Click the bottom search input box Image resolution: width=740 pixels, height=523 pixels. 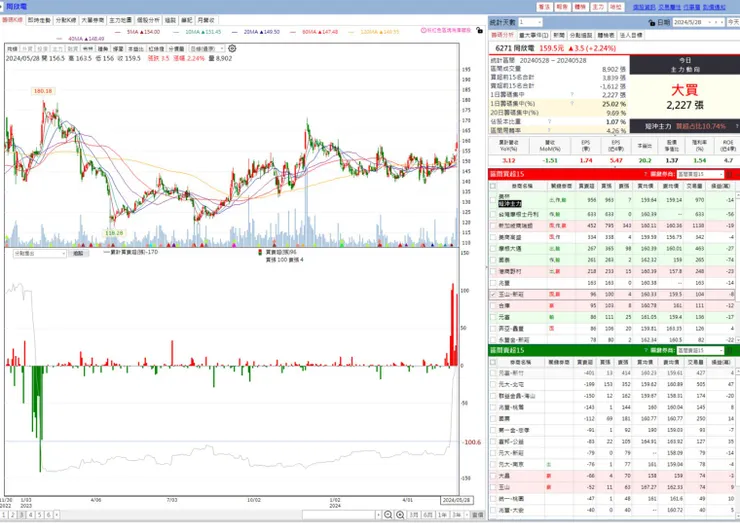coord(338,515)
